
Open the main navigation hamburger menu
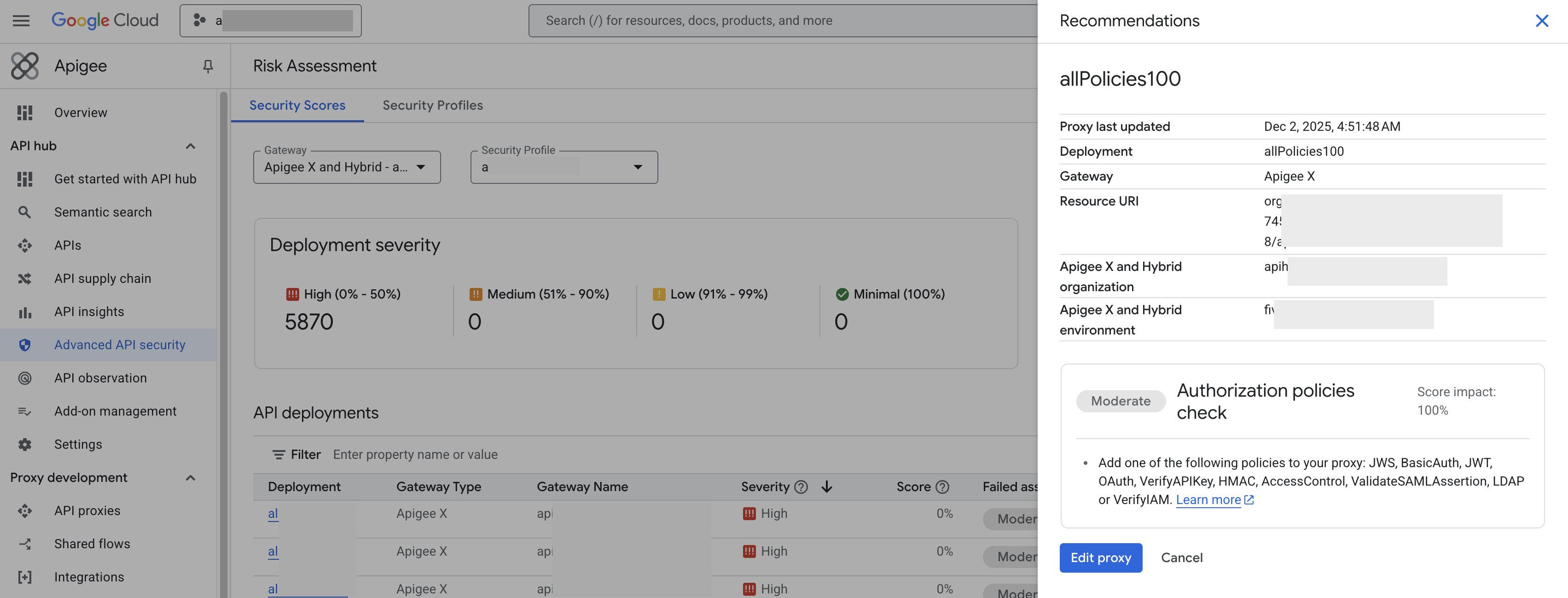point(21,21)
